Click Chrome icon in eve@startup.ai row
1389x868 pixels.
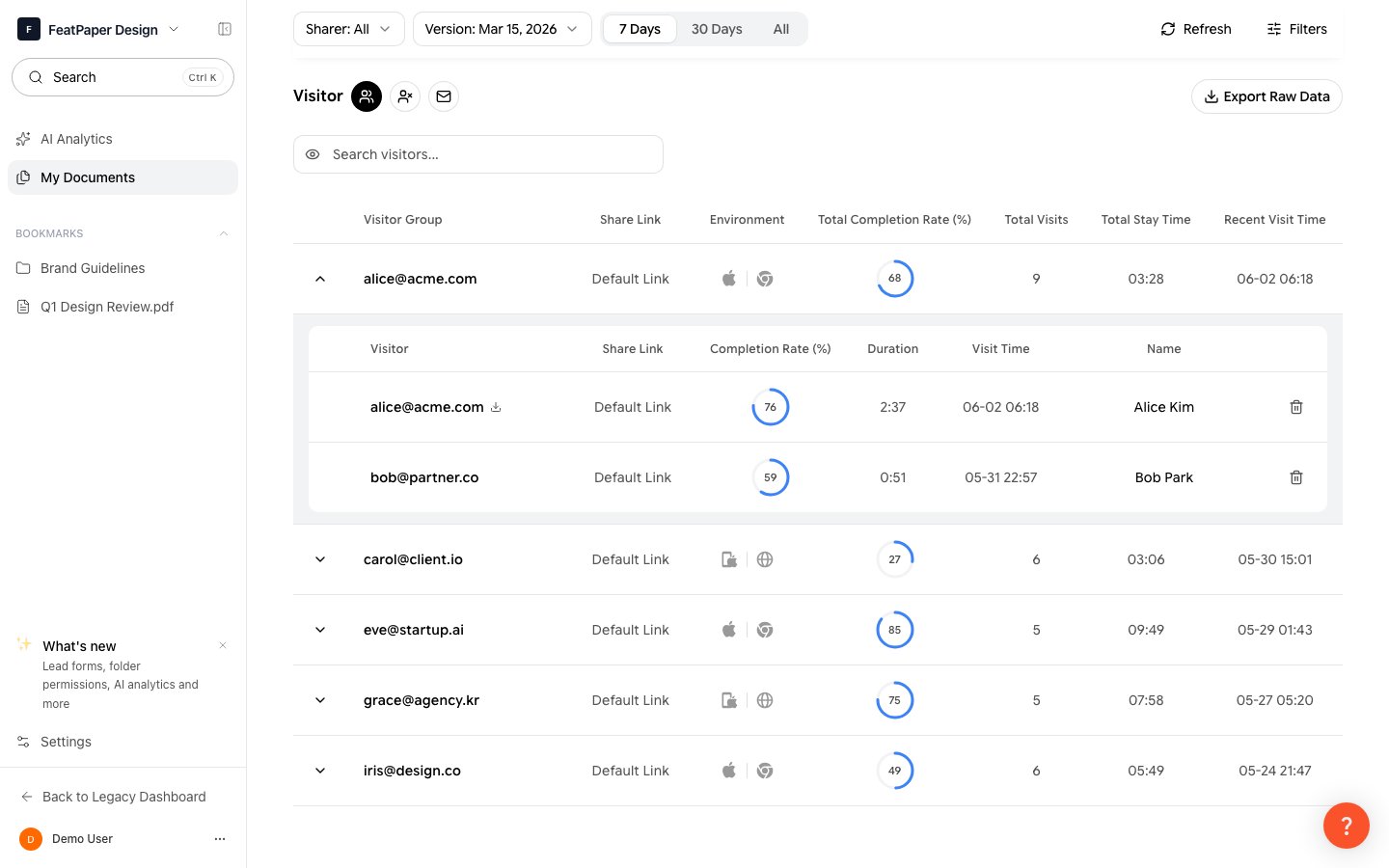[x=765, y=630]
